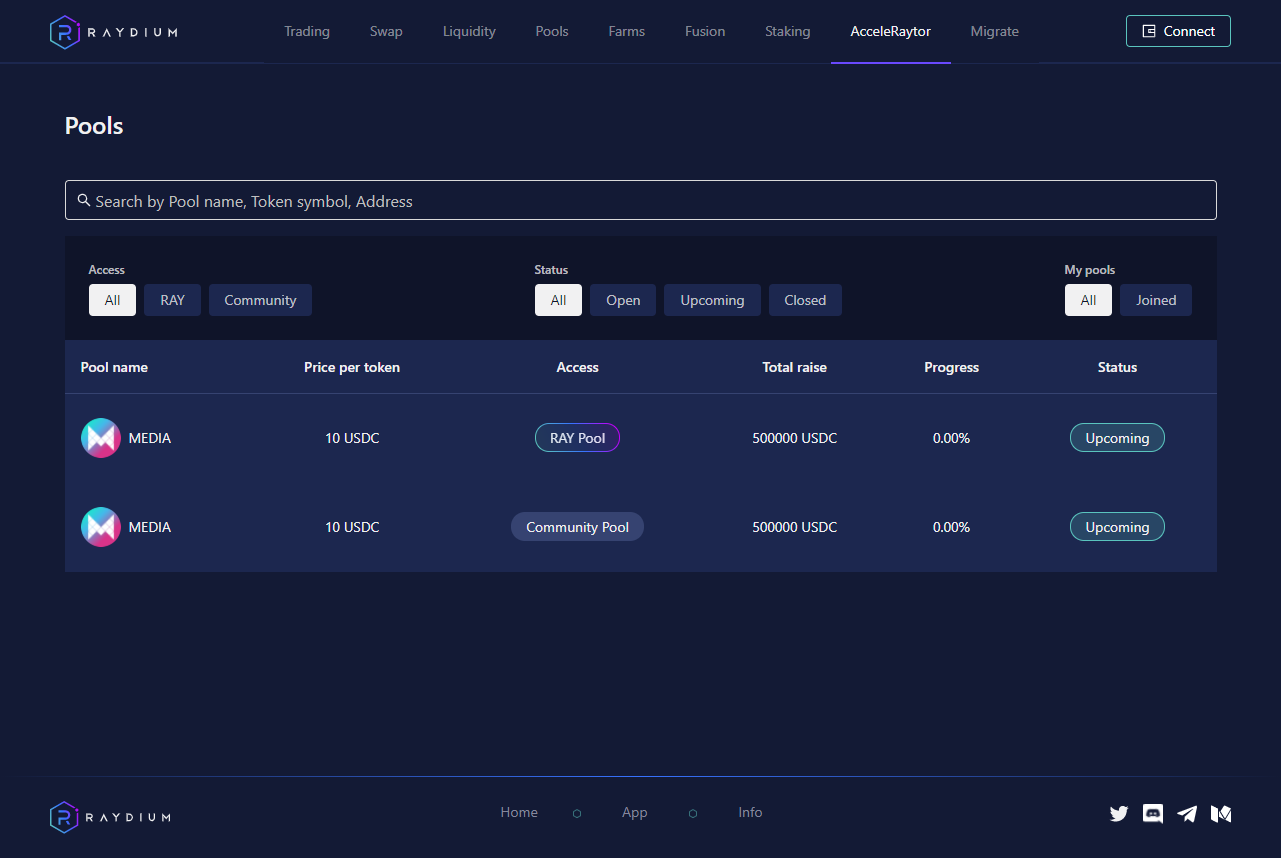
Task: Click MEDIA name in Community Pool row
Action: click(150, 527)
